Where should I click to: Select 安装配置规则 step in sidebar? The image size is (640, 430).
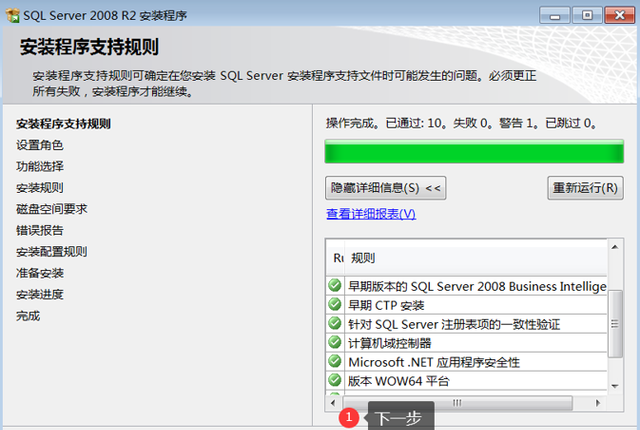51,252
